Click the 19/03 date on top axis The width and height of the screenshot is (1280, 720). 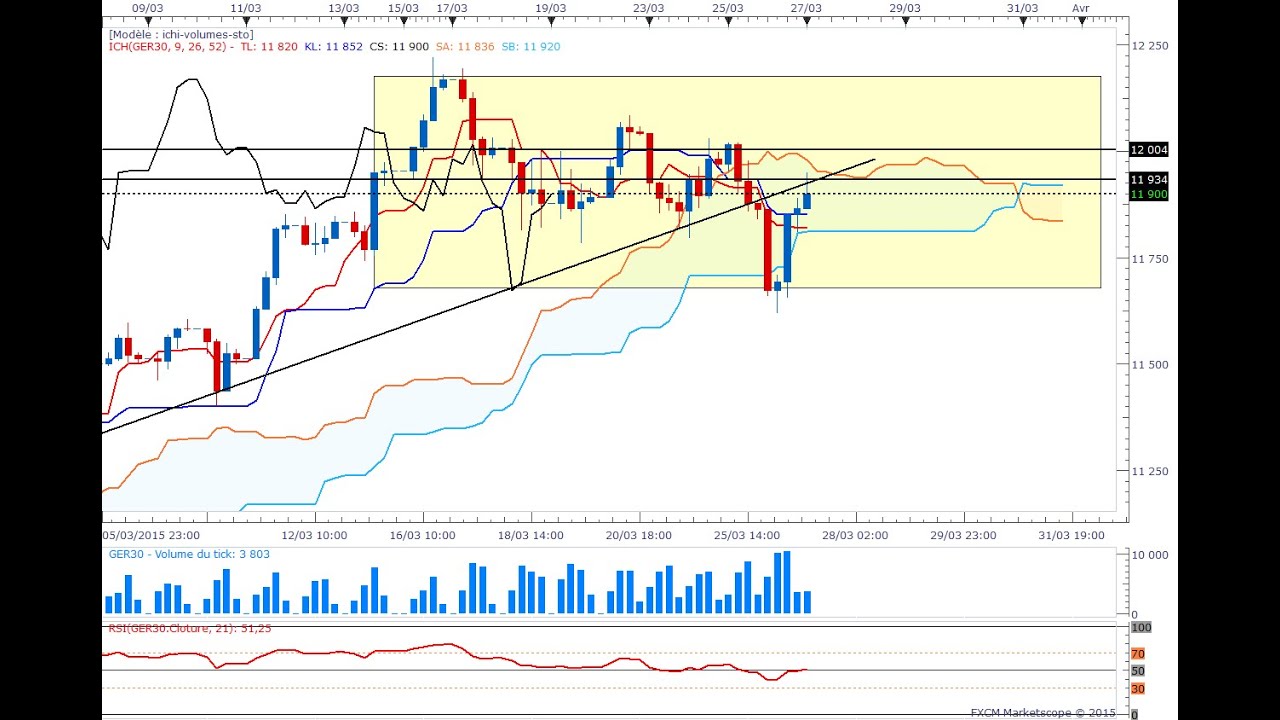coord(550,7)
